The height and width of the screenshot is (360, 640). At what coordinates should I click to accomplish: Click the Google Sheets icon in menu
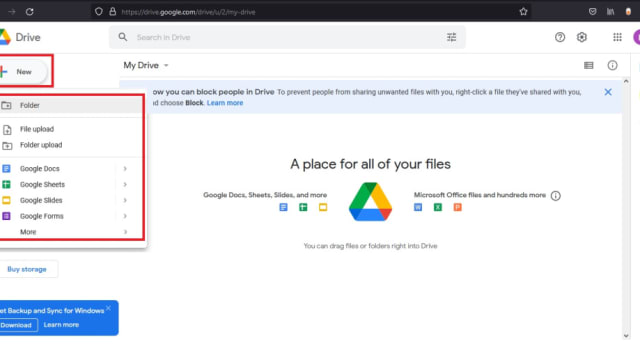(x=6, y=184)
